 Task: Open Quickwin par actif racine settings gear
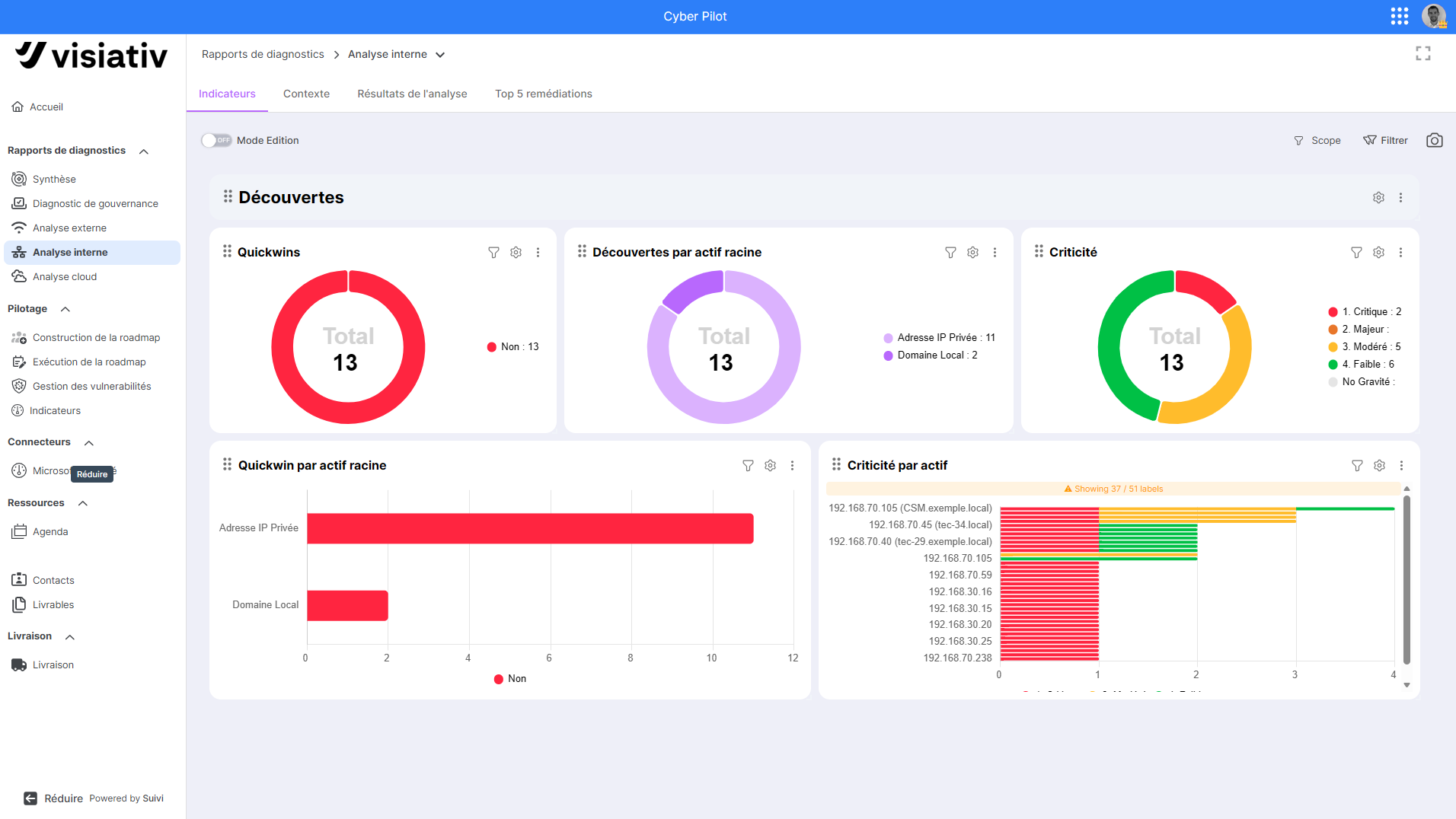770,465
